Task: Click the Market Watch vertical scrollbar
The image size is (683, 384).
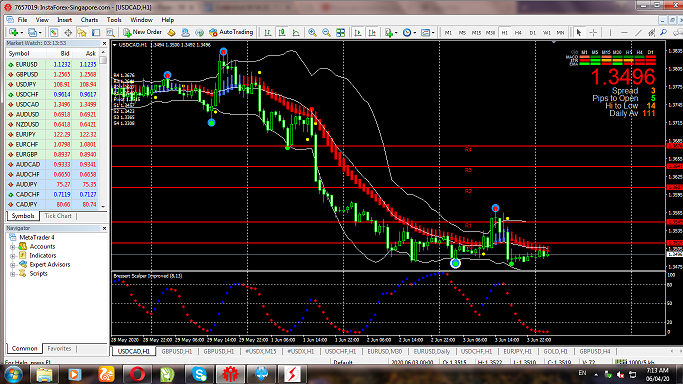Action: point(103,130)
